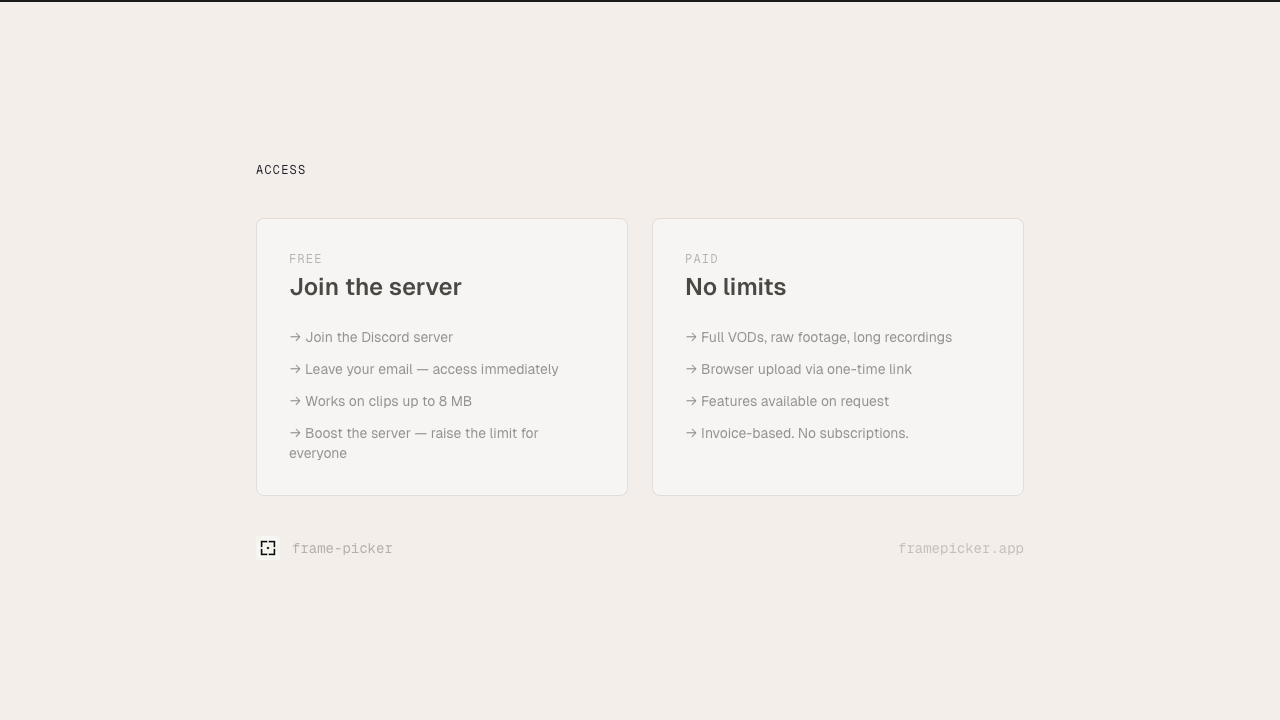This screenshot has width=1280, height=720.
Task: Click "Invoice-based. No subscriptions." line
Action: (797, 433)
